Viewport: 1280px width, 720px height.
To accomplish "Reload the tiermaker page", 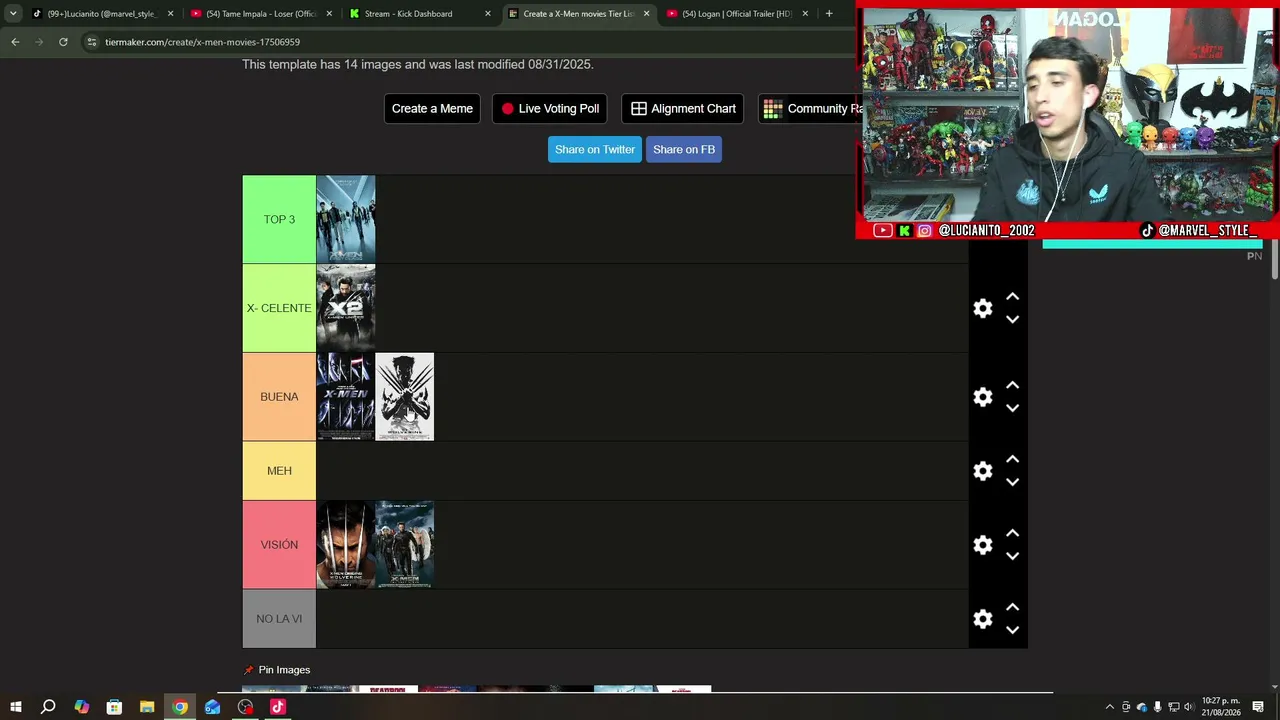I will [x=63, y=42].
